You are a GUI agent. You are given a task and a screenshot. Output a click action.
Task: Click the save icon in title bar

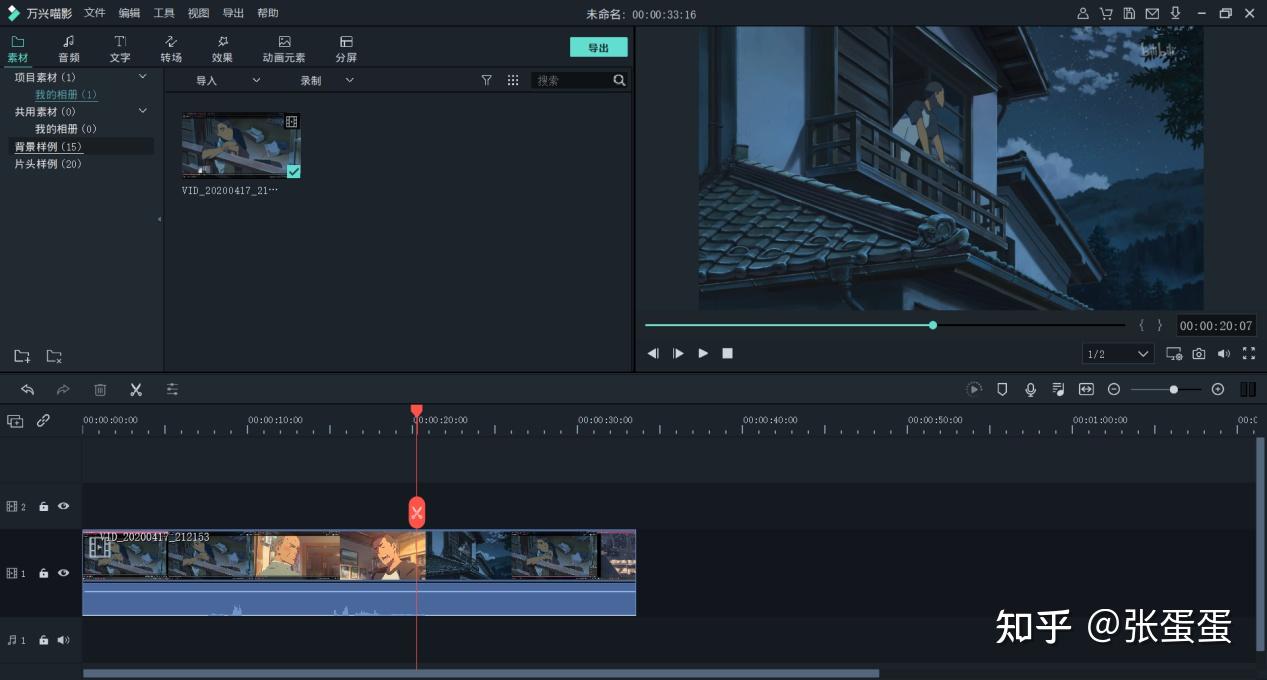click(1129, 13)
